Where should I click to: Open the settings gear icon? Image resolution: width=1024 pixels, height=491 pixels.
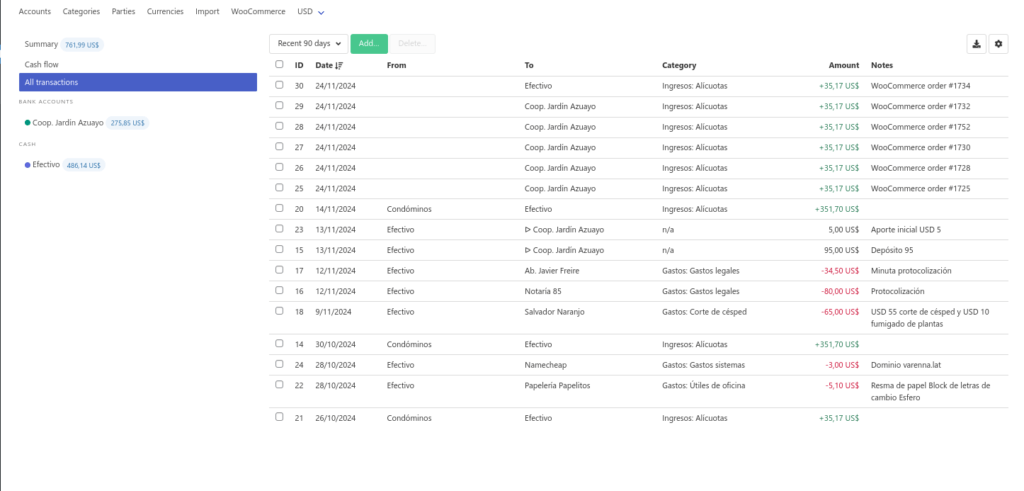tap(997, 44)
